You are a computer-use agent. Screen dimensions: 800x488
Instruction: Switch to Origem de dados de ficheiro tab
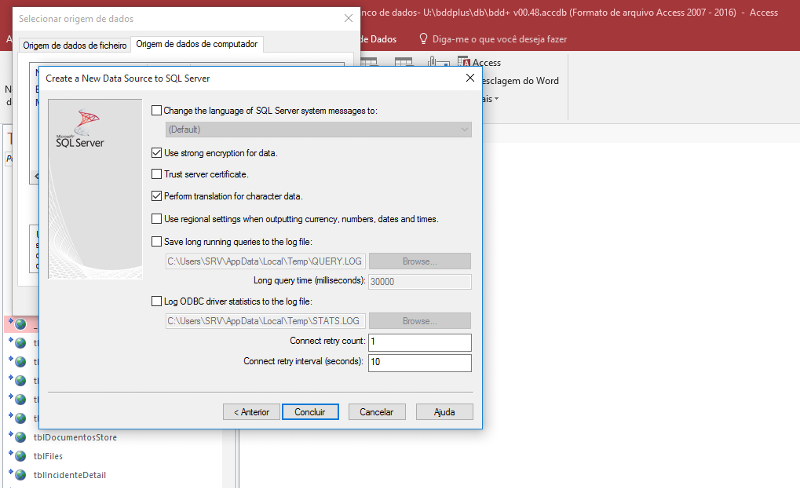click(74, 45)
